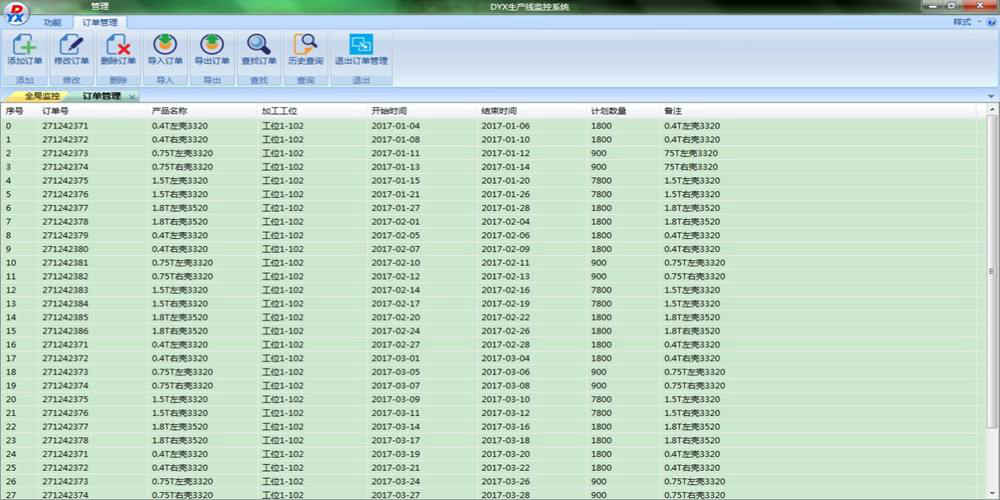This screenshot has height=500, width=1000.
Task: Close the 订单管理 document tab
Action: click(131, 96)
